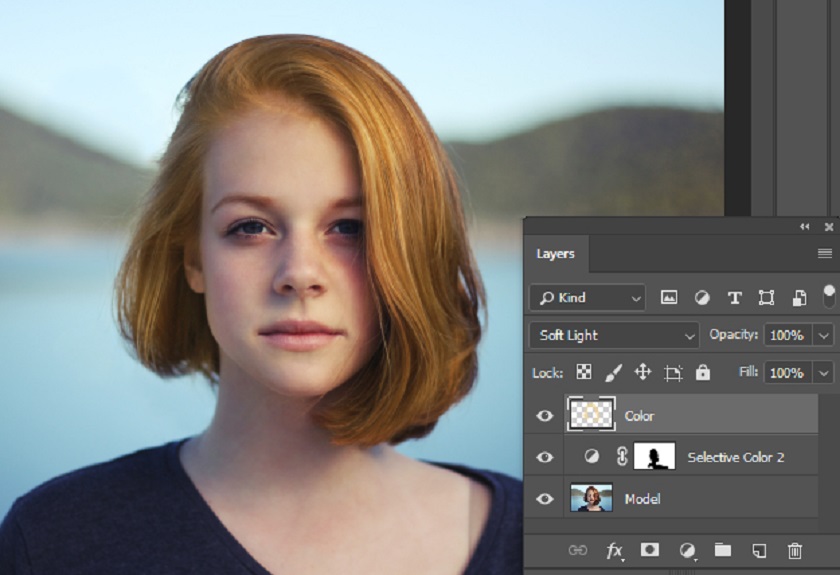This screenshot has width=840, height=575.
Task: Toggle visibility of Selective Color 2 layer
Action: (x=545, y=457)
